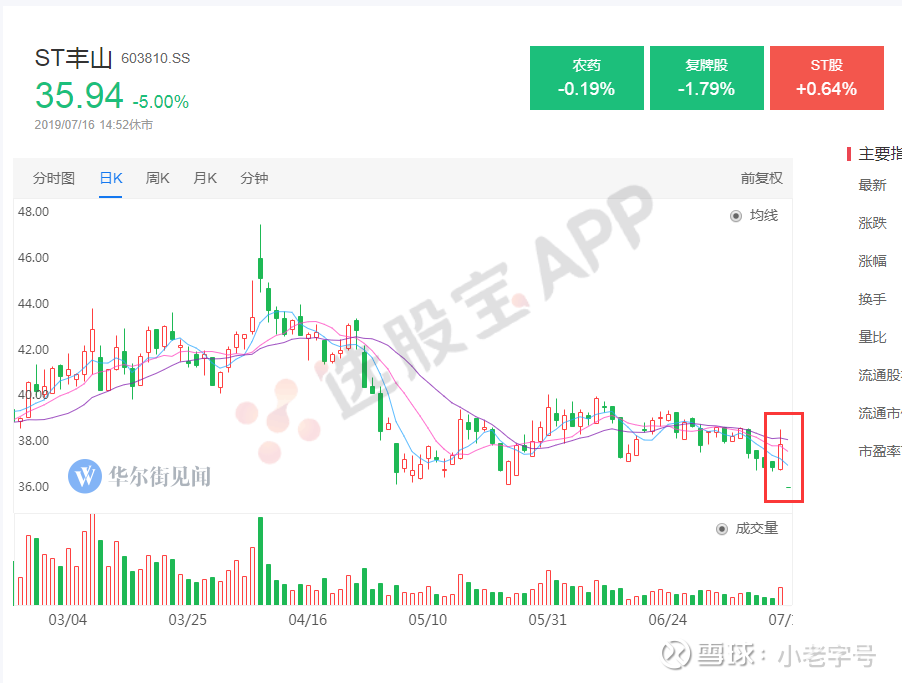Click the 华尔街见闻 round logo icon
This screenshot has height=683, width=902.
[x=85, y=475]
